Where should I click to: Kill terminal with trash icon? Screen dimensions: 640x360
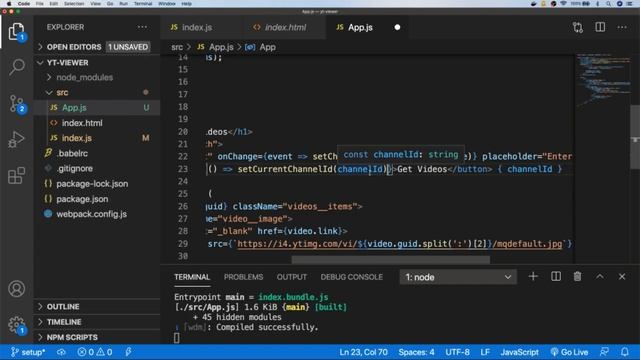(577, 277)
